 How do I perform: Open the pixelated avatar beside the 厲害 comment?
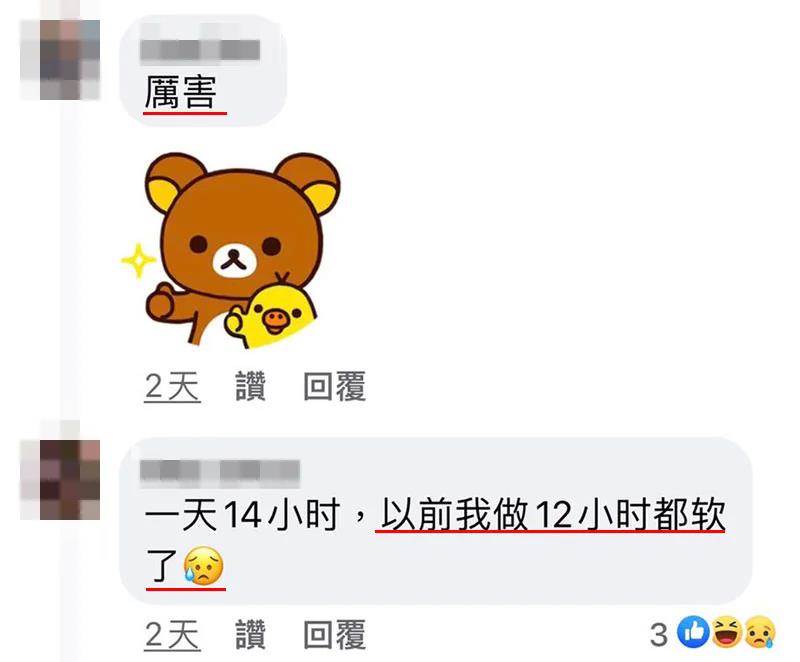coord(60,60)
